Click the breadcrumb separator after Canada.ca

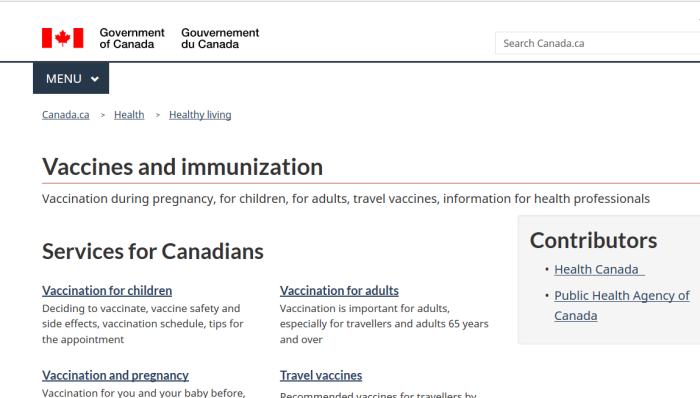coord(103,115)
